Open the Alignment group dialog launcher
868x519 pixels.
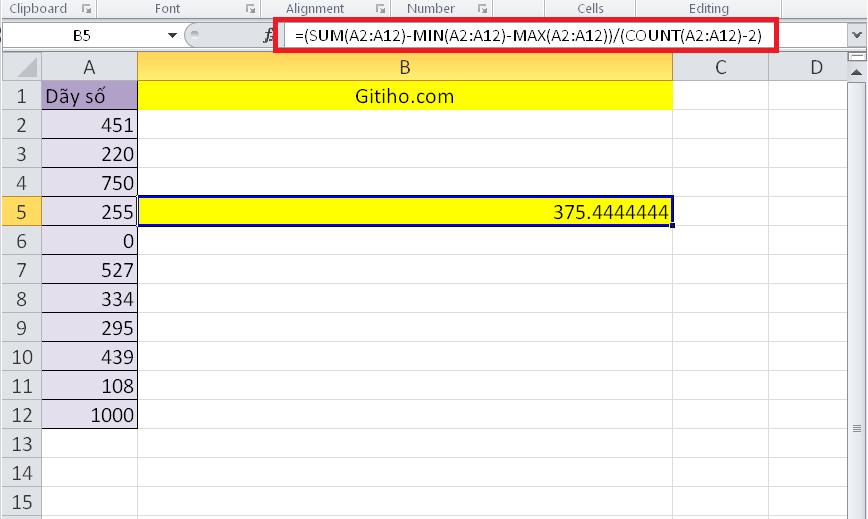(x=380, y=9)
